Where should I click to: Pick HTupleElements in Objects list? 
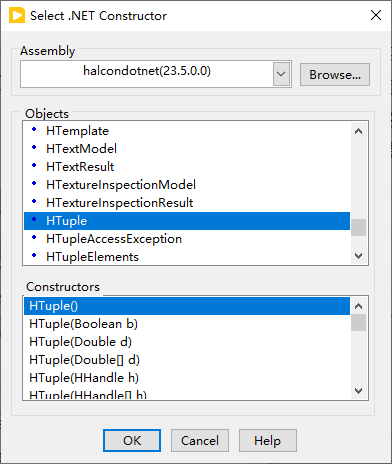[187, 257]
